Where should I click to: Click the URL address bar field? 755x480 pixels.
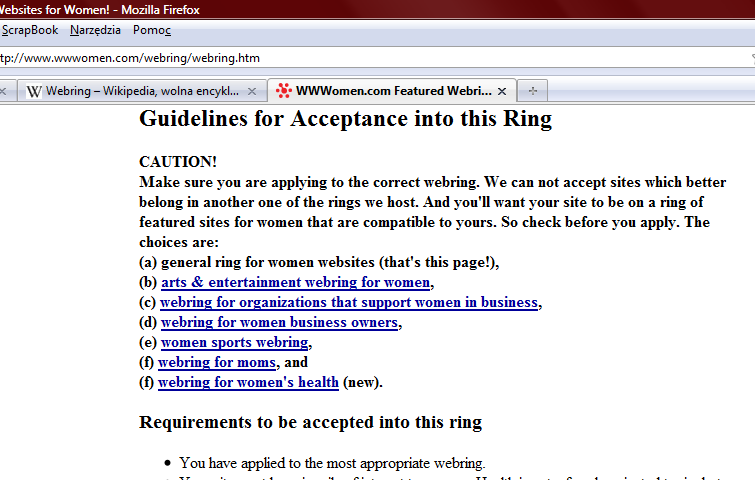point(376,58)
